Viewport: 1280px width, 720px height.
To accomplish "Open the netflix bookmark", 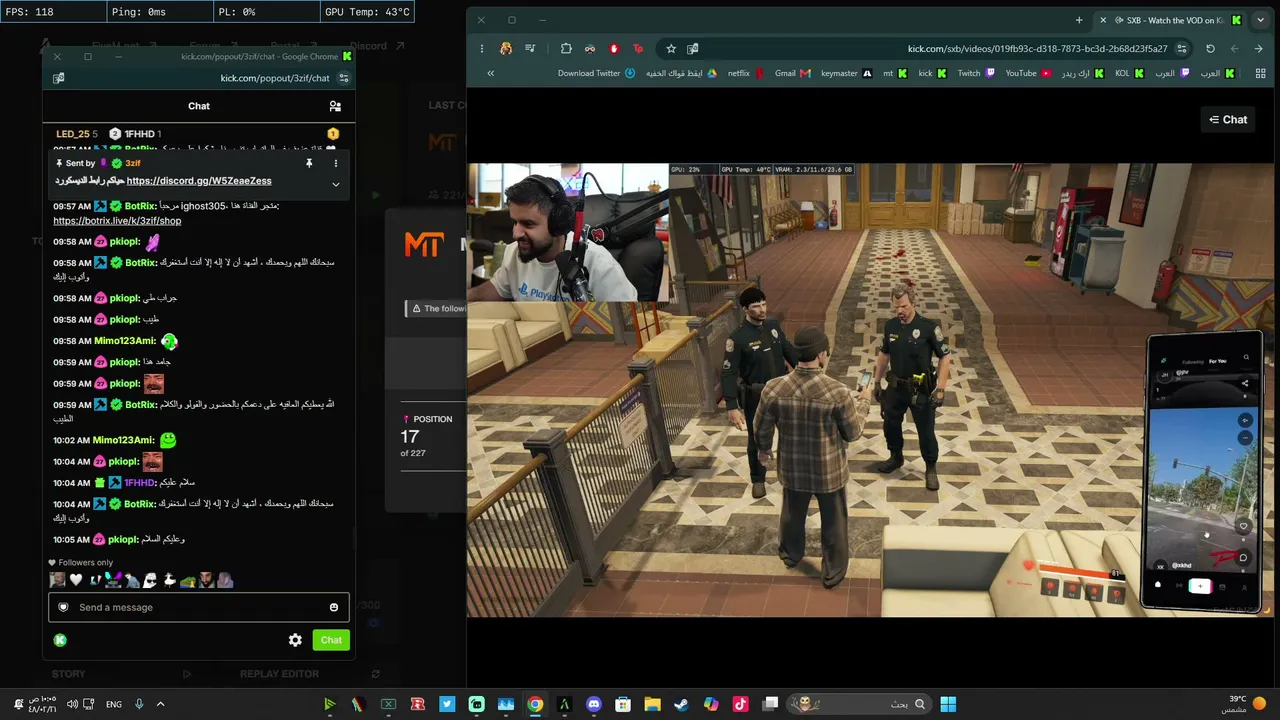I will 746,73.
